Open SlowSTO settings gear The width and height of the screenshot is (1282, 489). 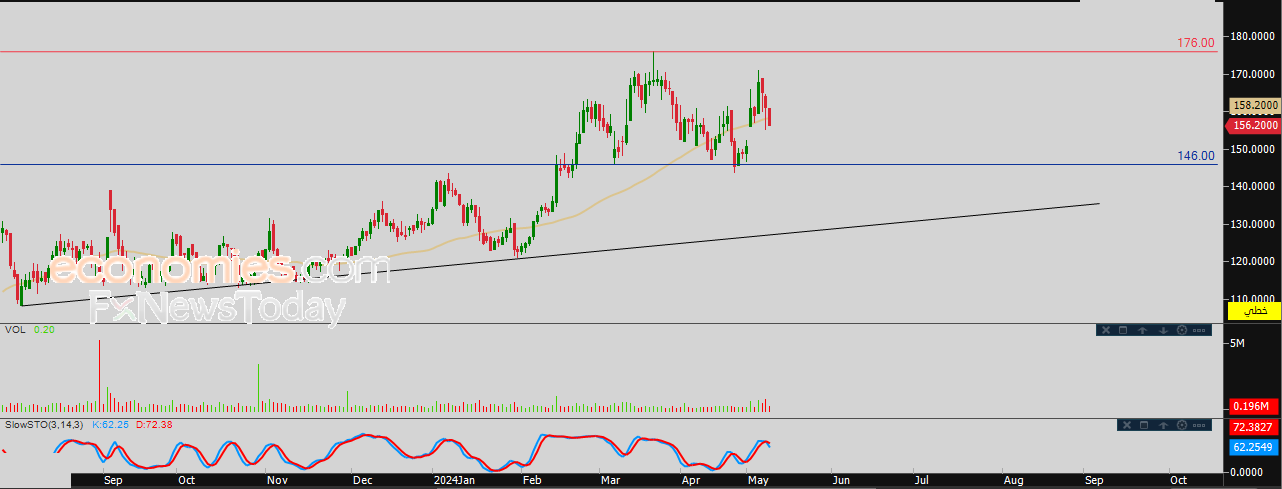coord(1182,425)
